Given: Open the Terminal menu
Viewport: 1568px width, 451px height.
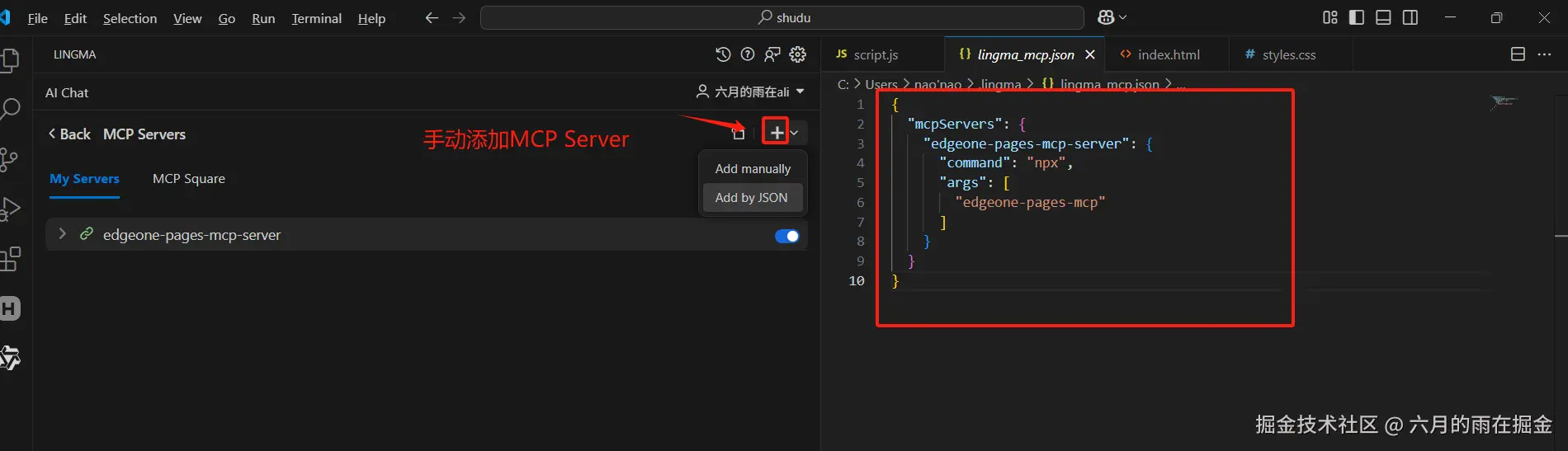Looking at the screenshot, I should click(x=316, y=18).
